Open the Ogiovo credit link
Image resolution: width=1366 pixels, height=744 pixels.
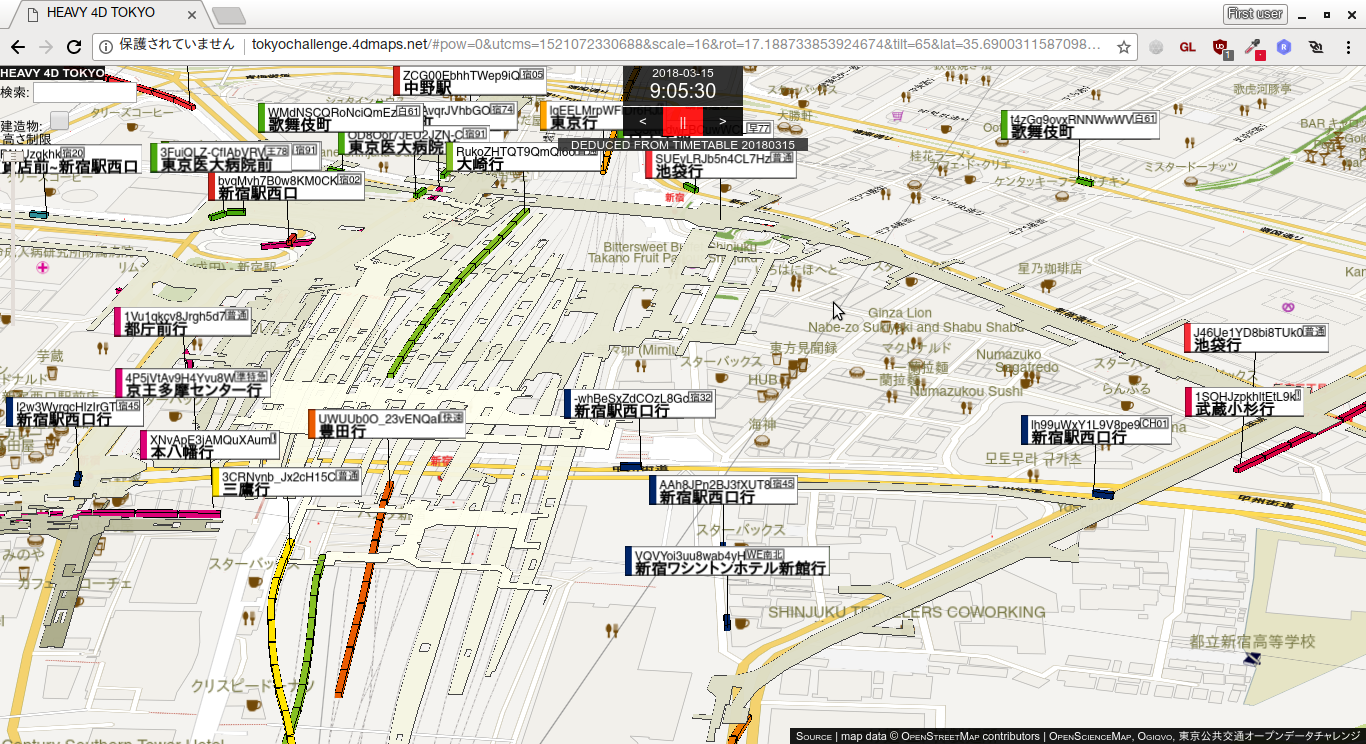coord(1157,736)
